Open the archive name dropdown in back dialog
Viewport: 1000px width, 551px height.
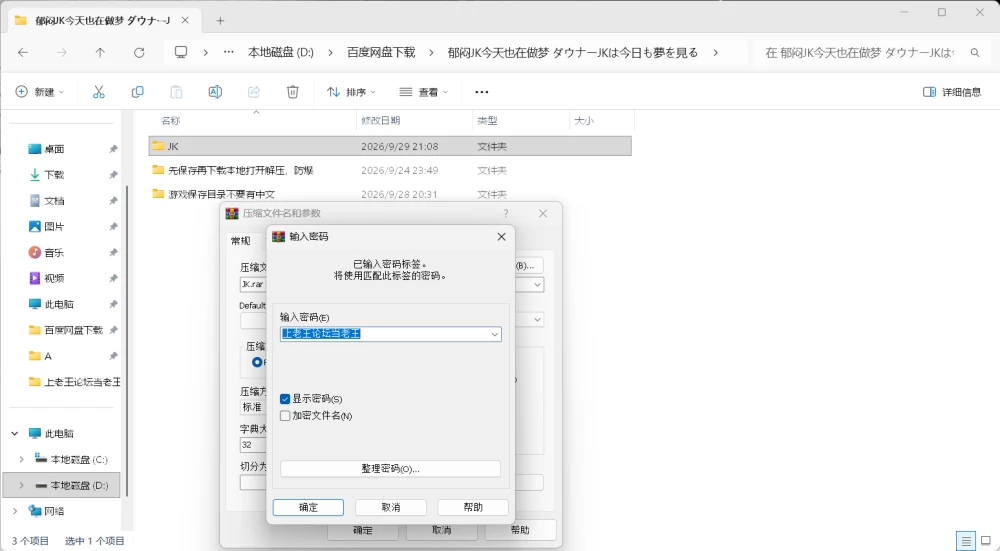[x=537, y=284]
